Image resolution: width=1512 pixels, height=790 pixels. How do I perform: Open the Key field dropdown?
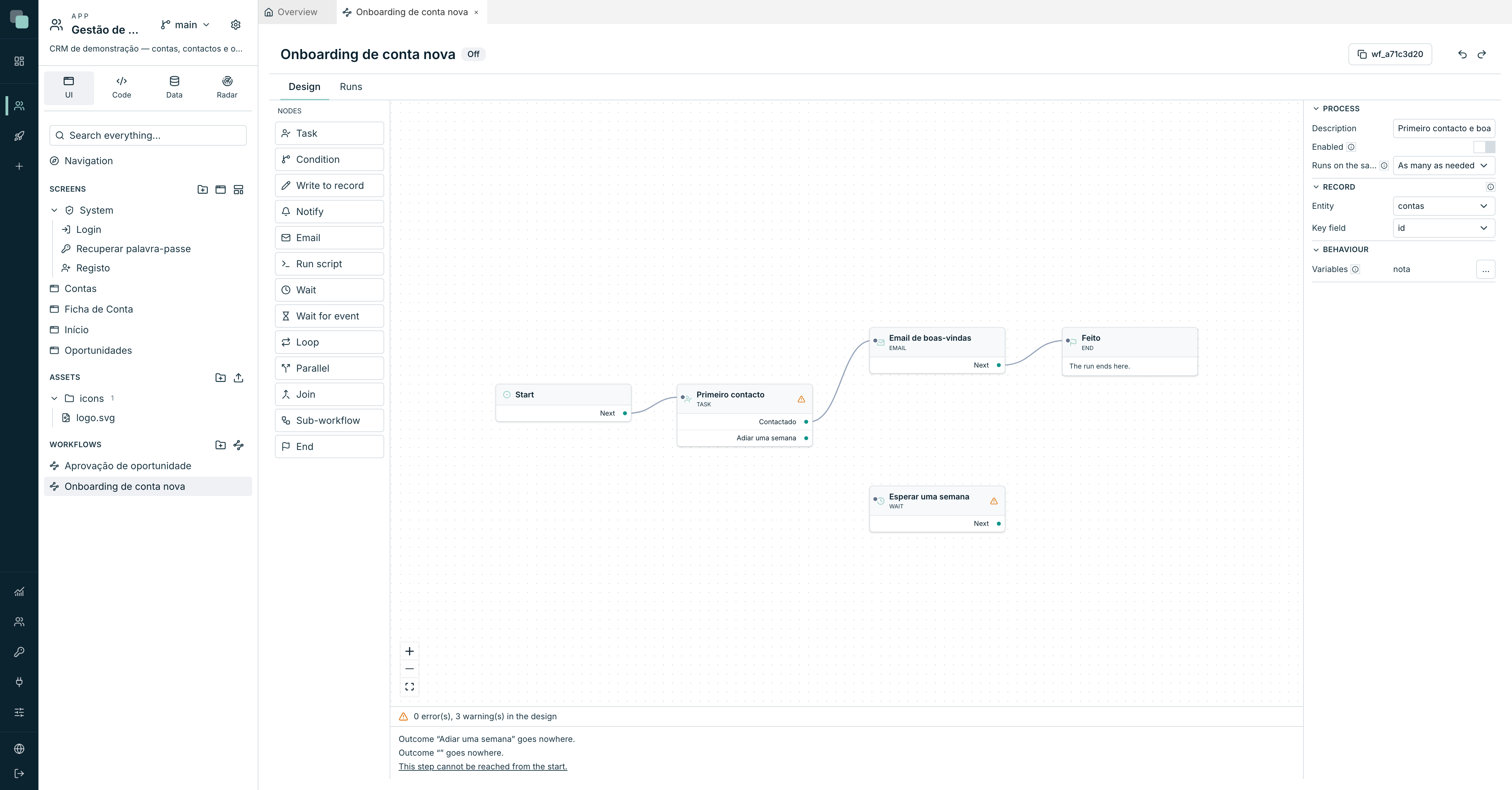pos(1443,228)
